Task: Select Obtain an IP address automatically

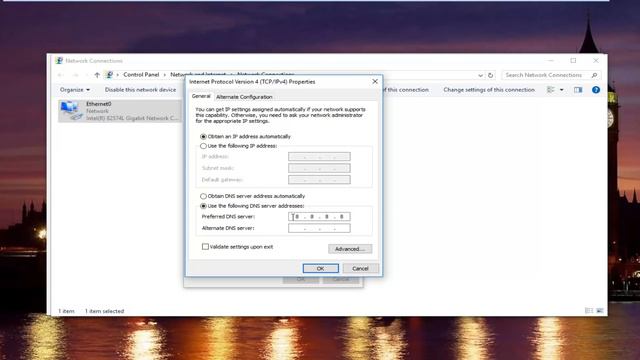Action: [x=203, y=136]
